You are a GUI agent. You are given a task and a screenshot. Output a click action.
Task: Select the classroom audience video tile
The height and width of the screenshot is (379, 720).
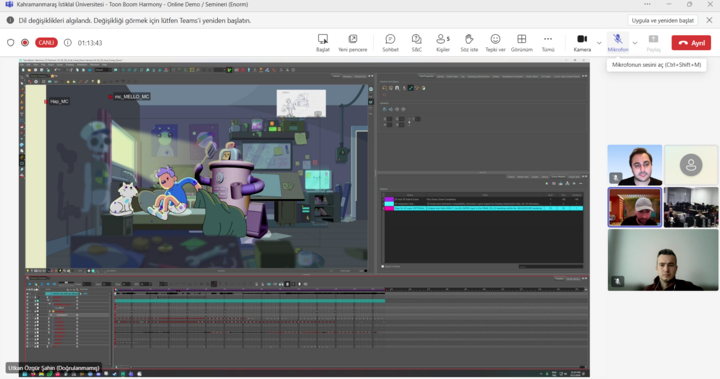pyautogui.click(x=691, y=207)
